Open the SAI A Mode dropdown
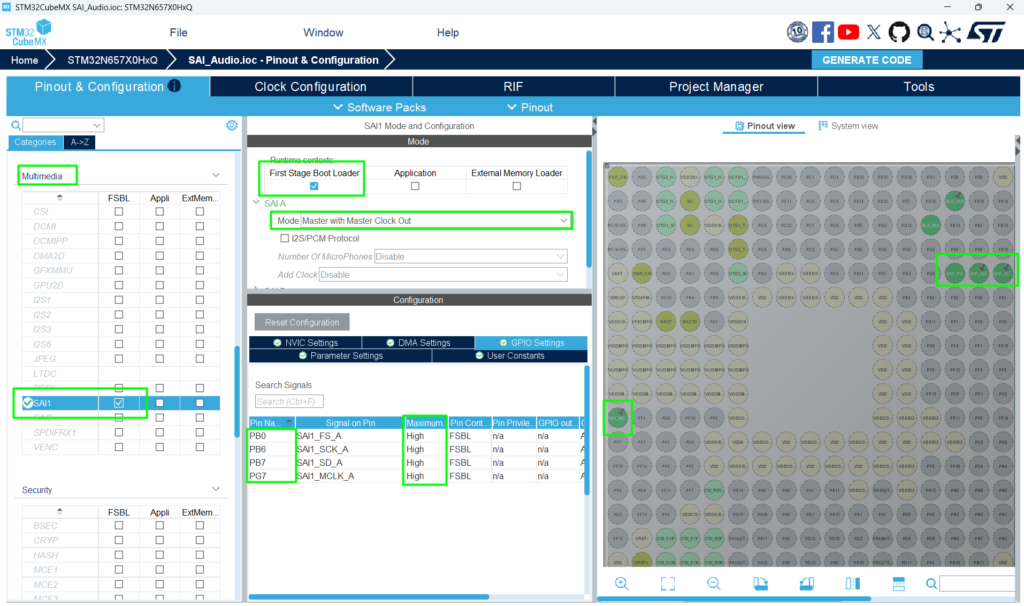The image size is (1024, 606). (x=435, y=220)
